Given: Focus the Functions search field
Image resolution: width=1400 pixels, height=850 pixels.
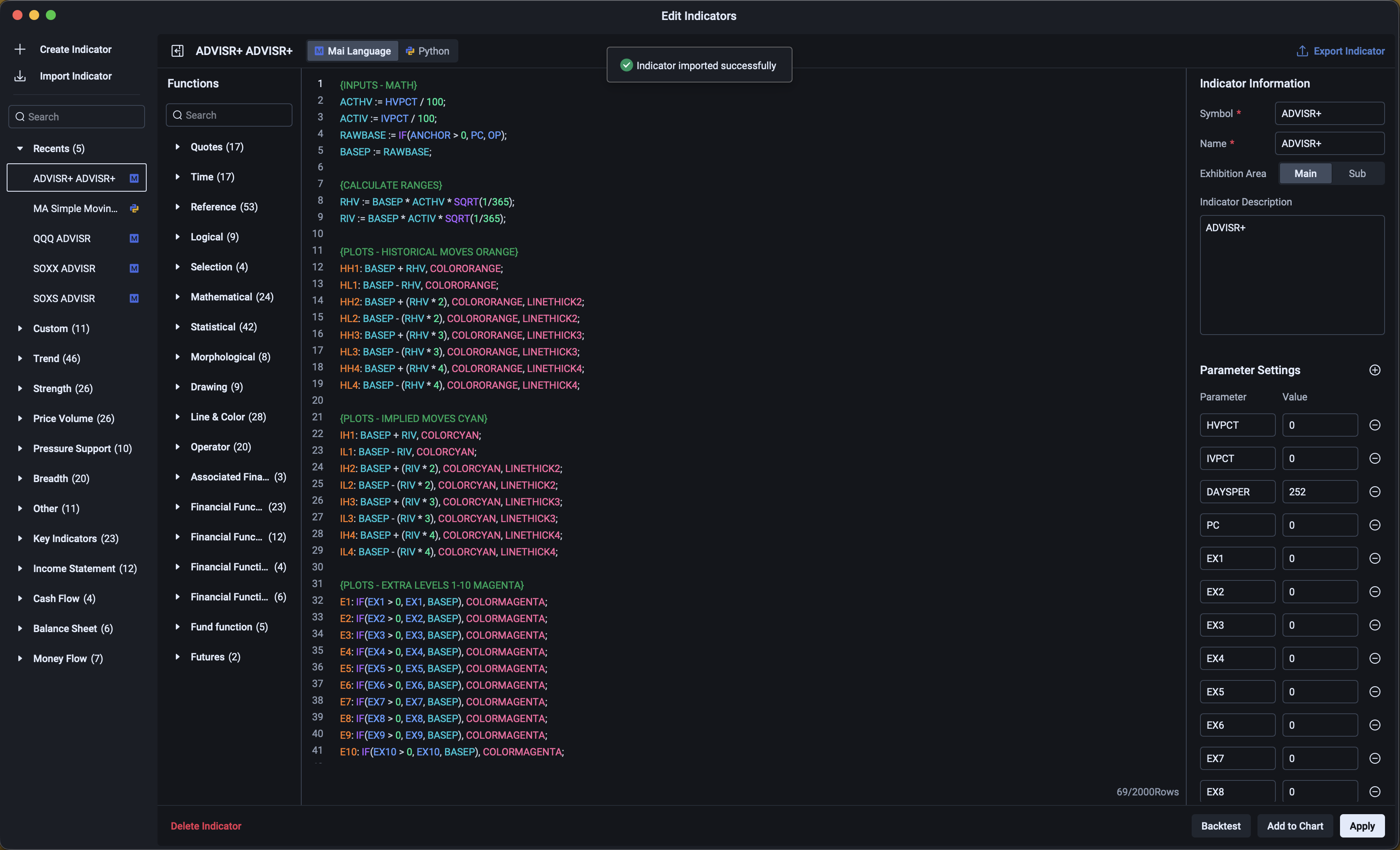Looking at the screenshot, I should click(229, 115).
